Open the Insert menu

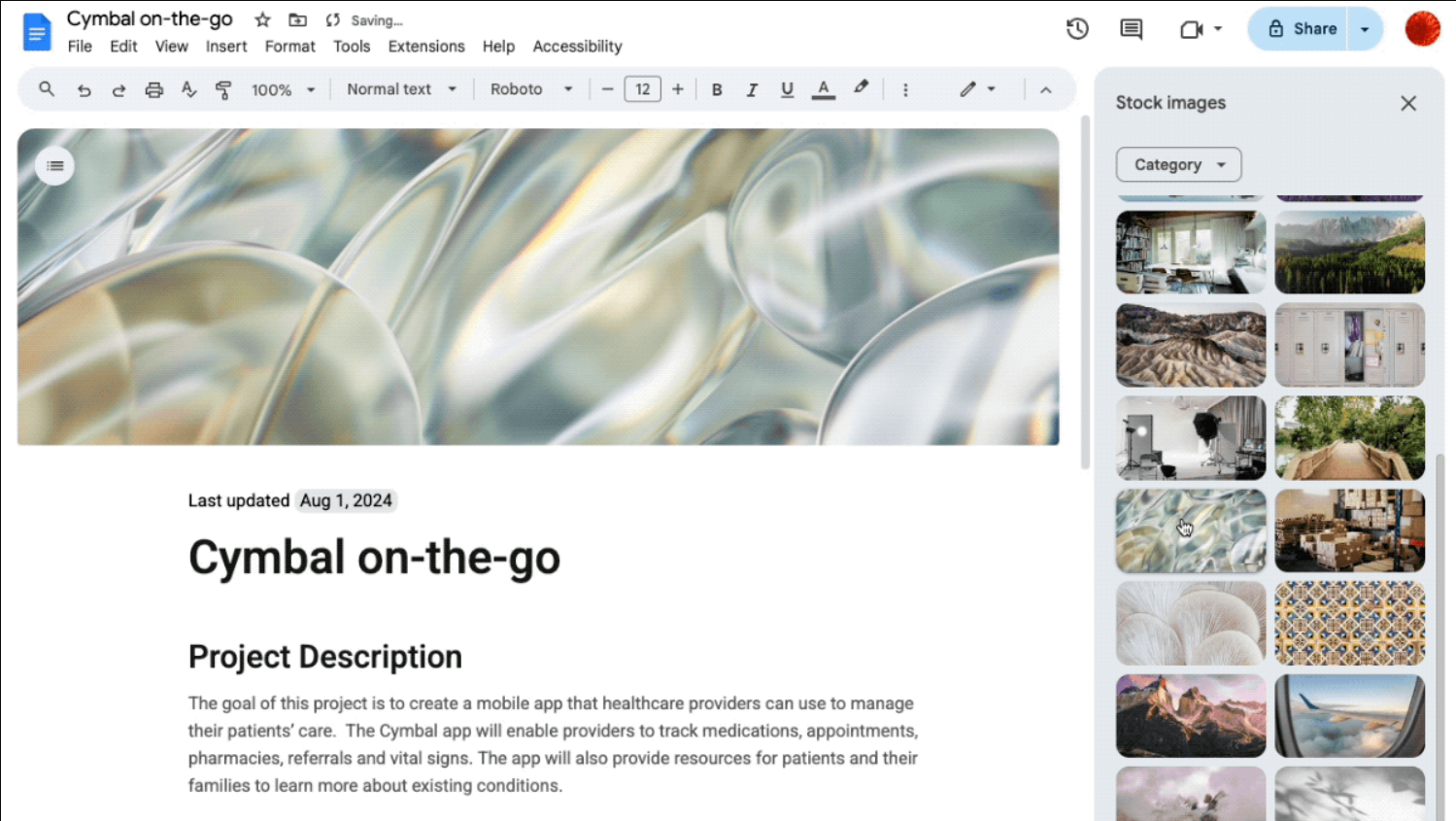pos(226,46)
